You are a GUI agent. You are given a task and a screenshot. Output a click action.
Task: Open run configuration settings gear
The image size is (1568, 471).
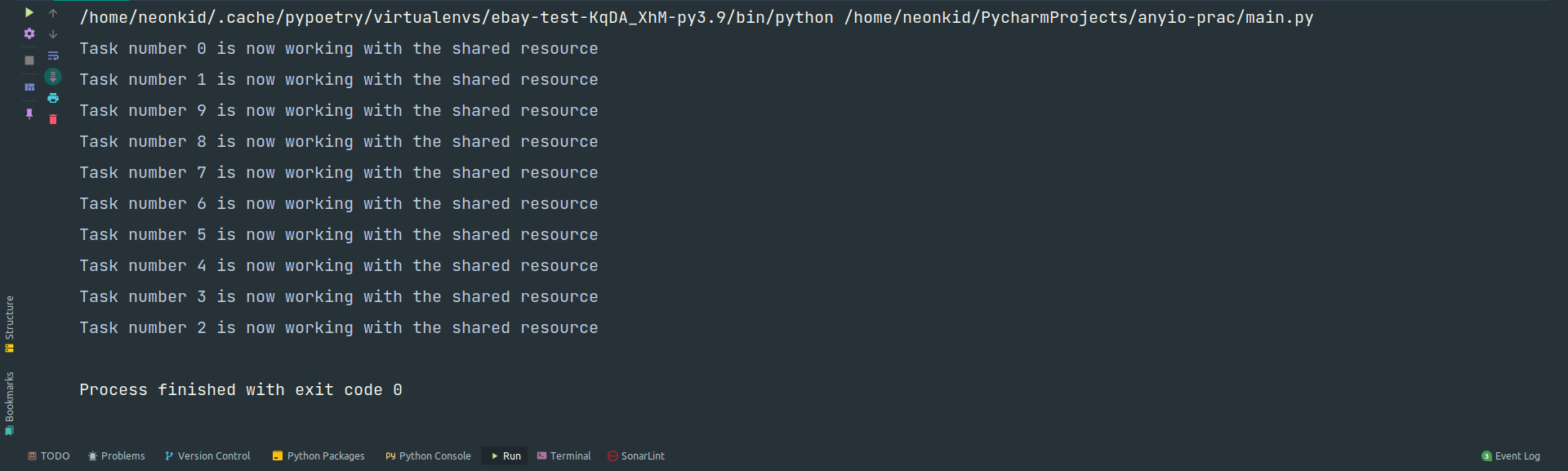click(x=29, y=33)
